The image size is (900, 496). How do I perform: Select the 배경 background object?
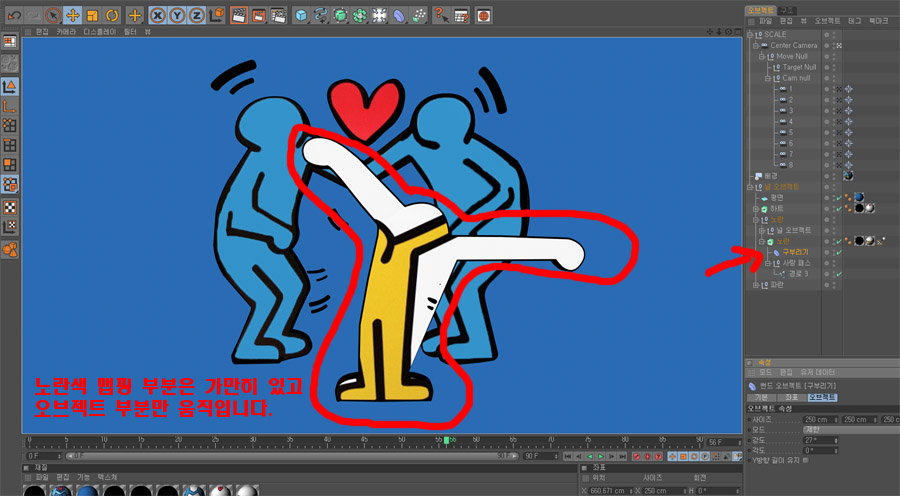pos(771,176)
